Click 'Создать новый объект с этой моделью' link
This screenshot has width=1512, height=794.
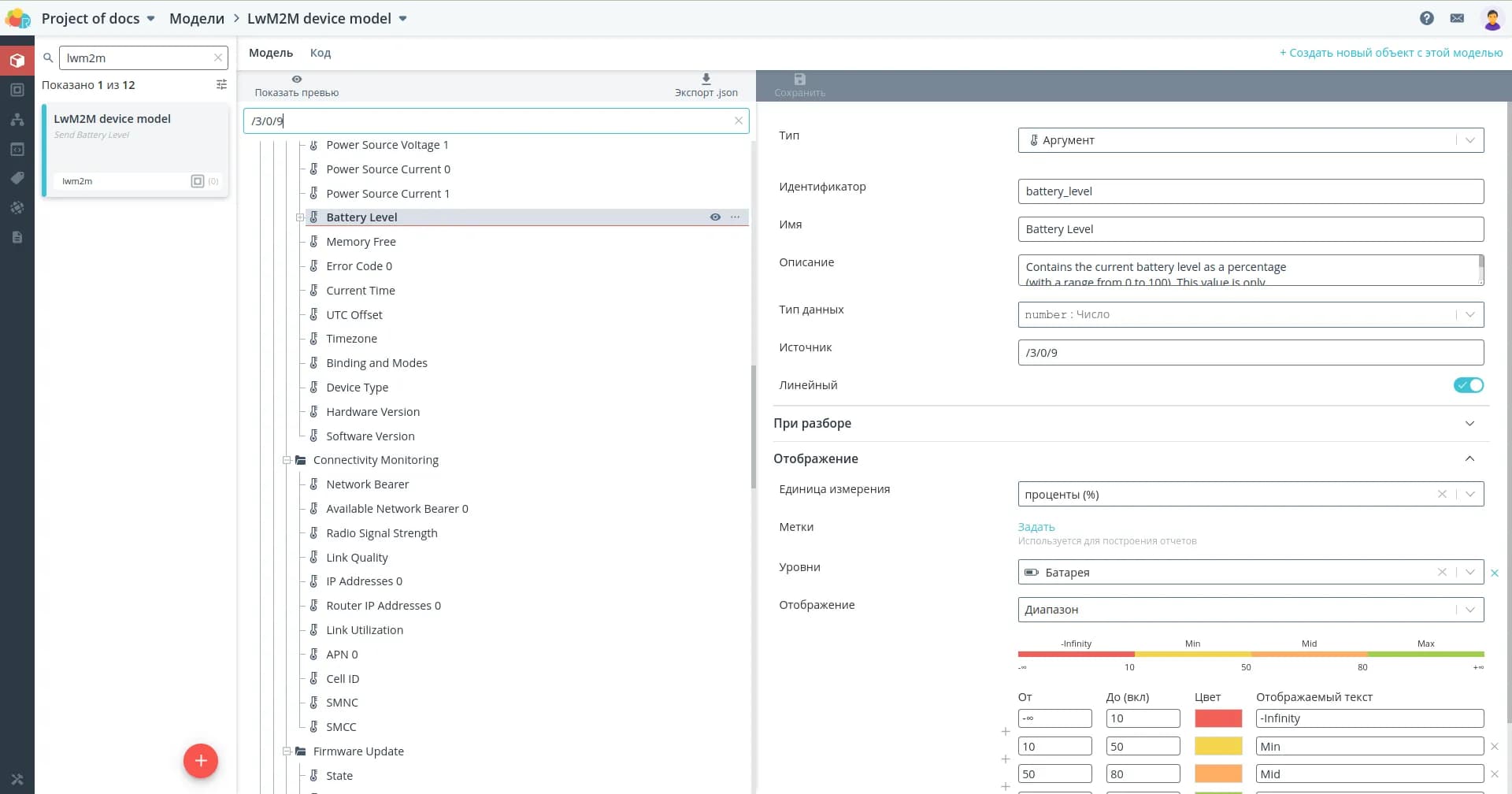tap(1391, 53)
